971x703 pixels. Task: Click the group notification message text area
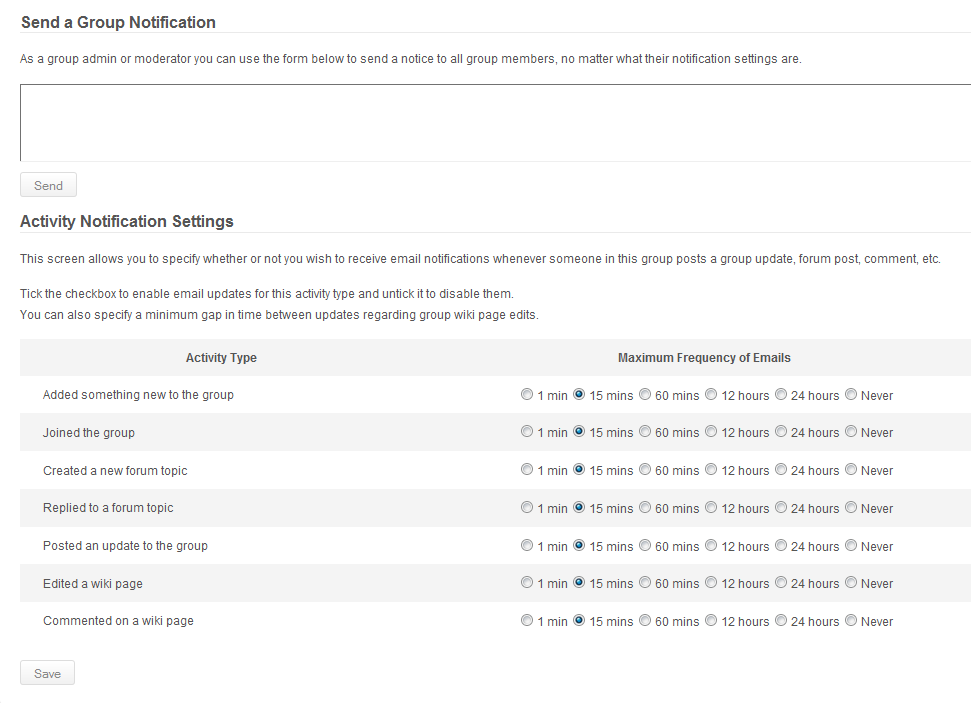[495, 123]
